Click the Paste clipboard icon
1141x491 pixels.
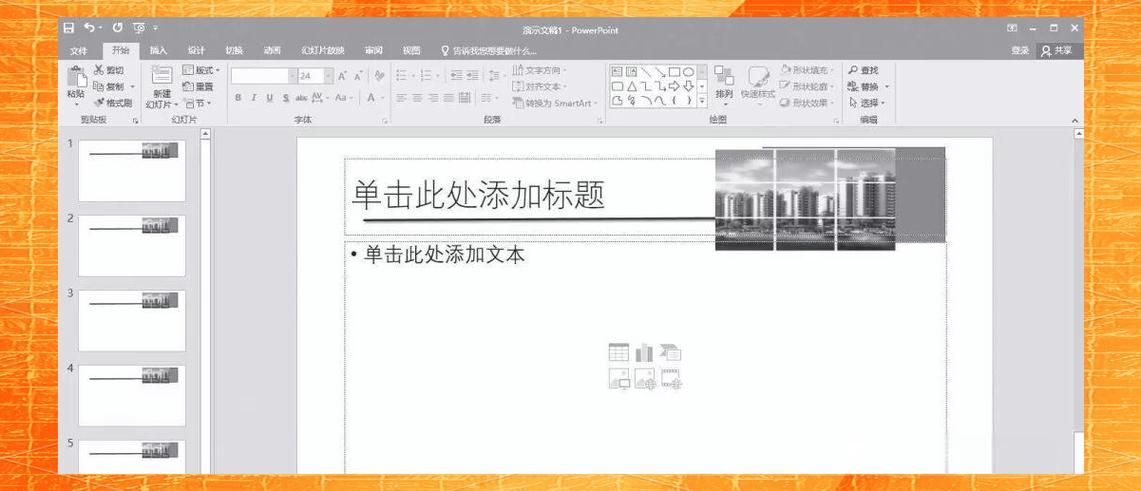point(76,77)
